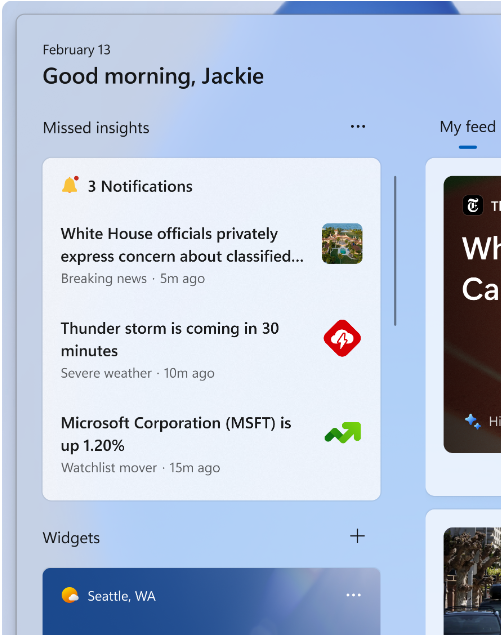Add a widget with the plus button

pos(357,536)
